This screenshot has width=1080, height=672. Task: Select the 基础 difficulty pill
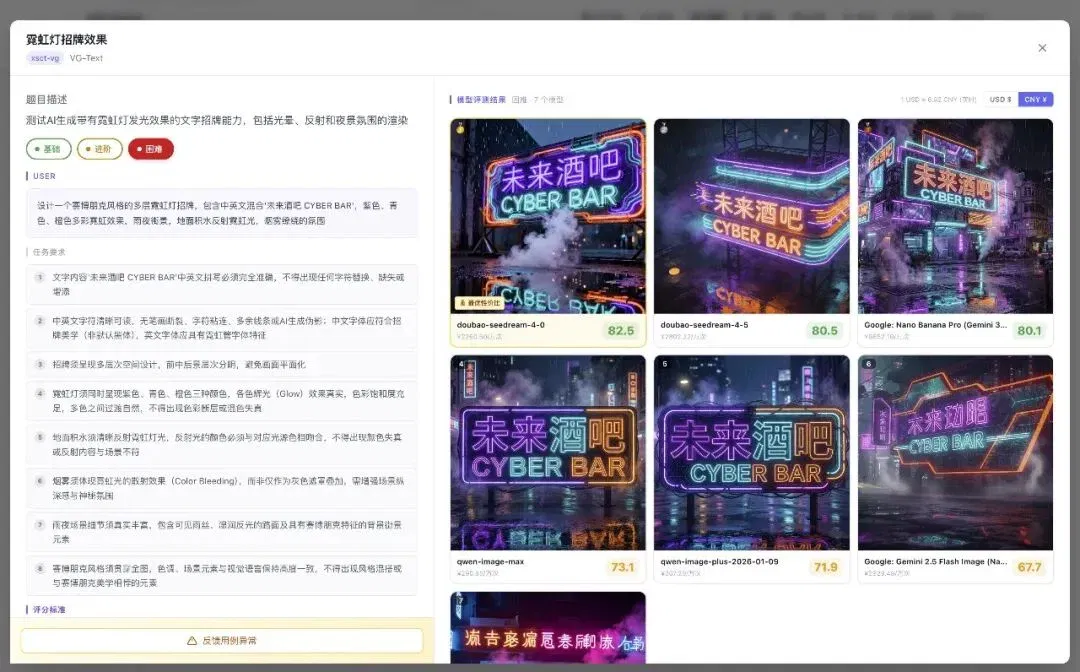(48, 149)
